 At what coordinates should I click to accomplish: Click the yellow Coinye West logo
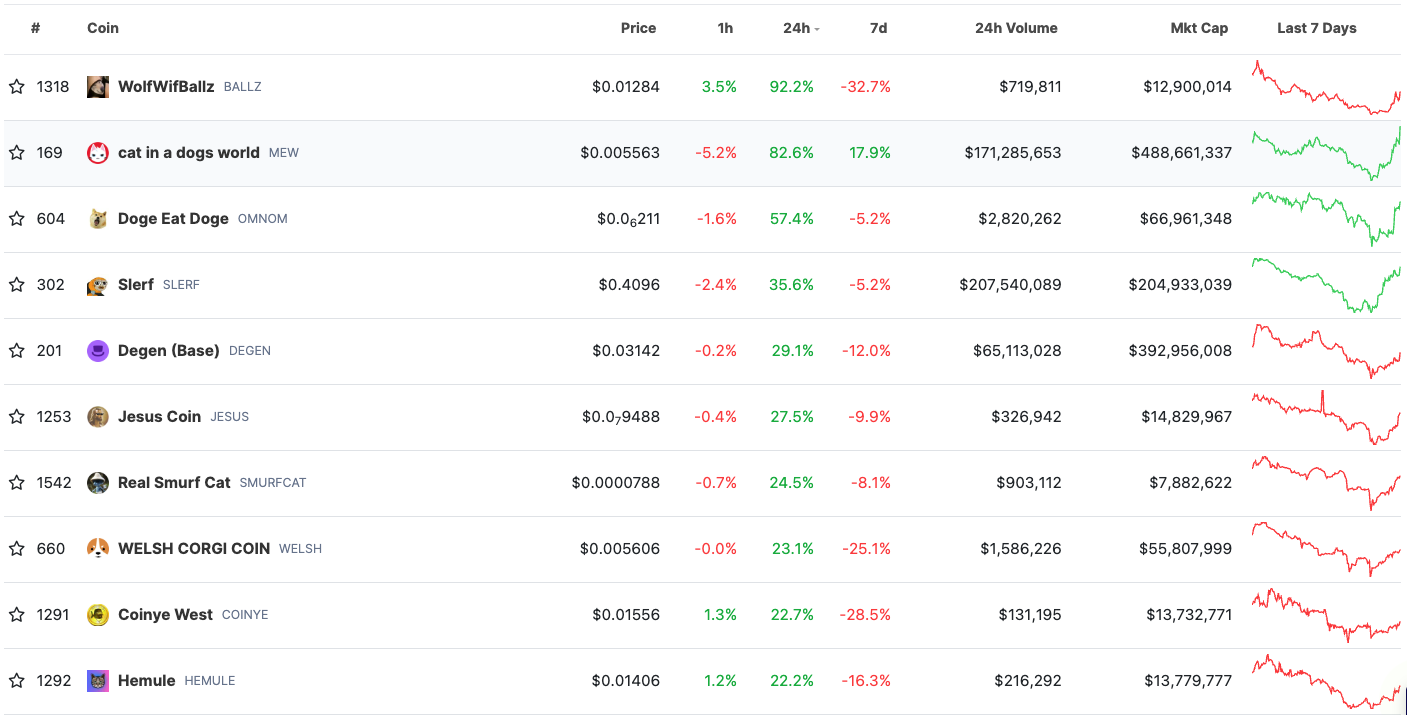[98, 615]
